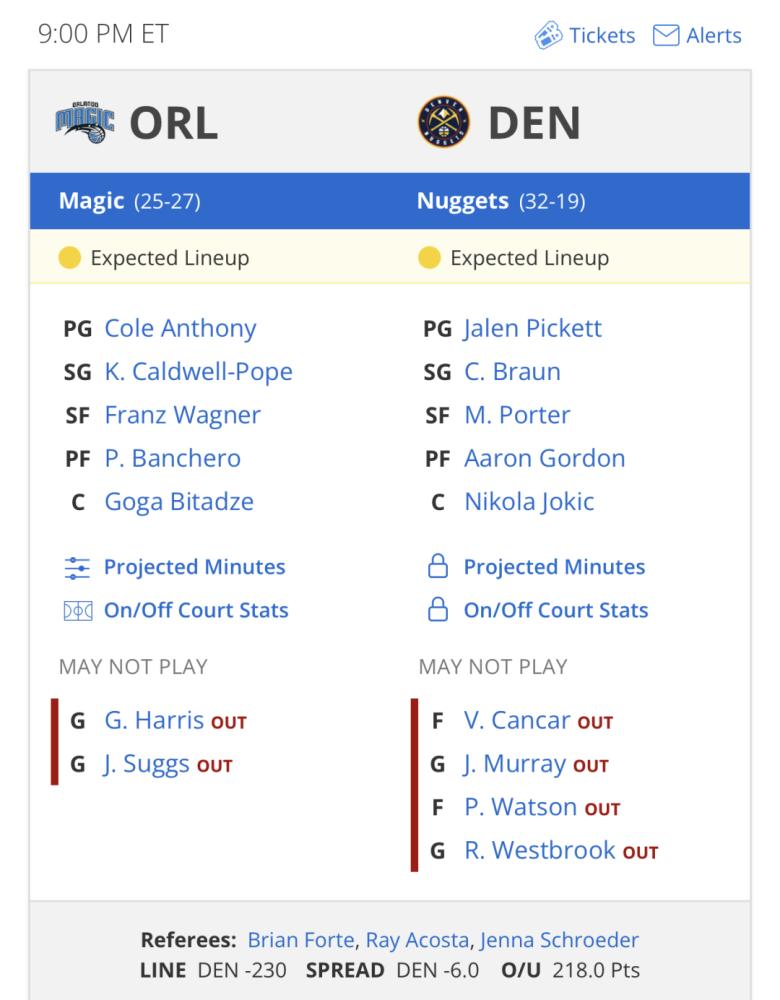Open Nikola Jokic's player page
The height and width of the screenshot is (1000, 780).
529,502
